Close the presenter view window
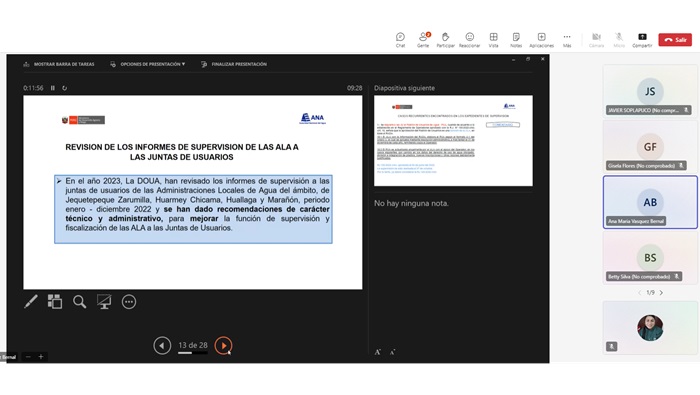This screenshot has width=700, height=395. click(543, 59)
